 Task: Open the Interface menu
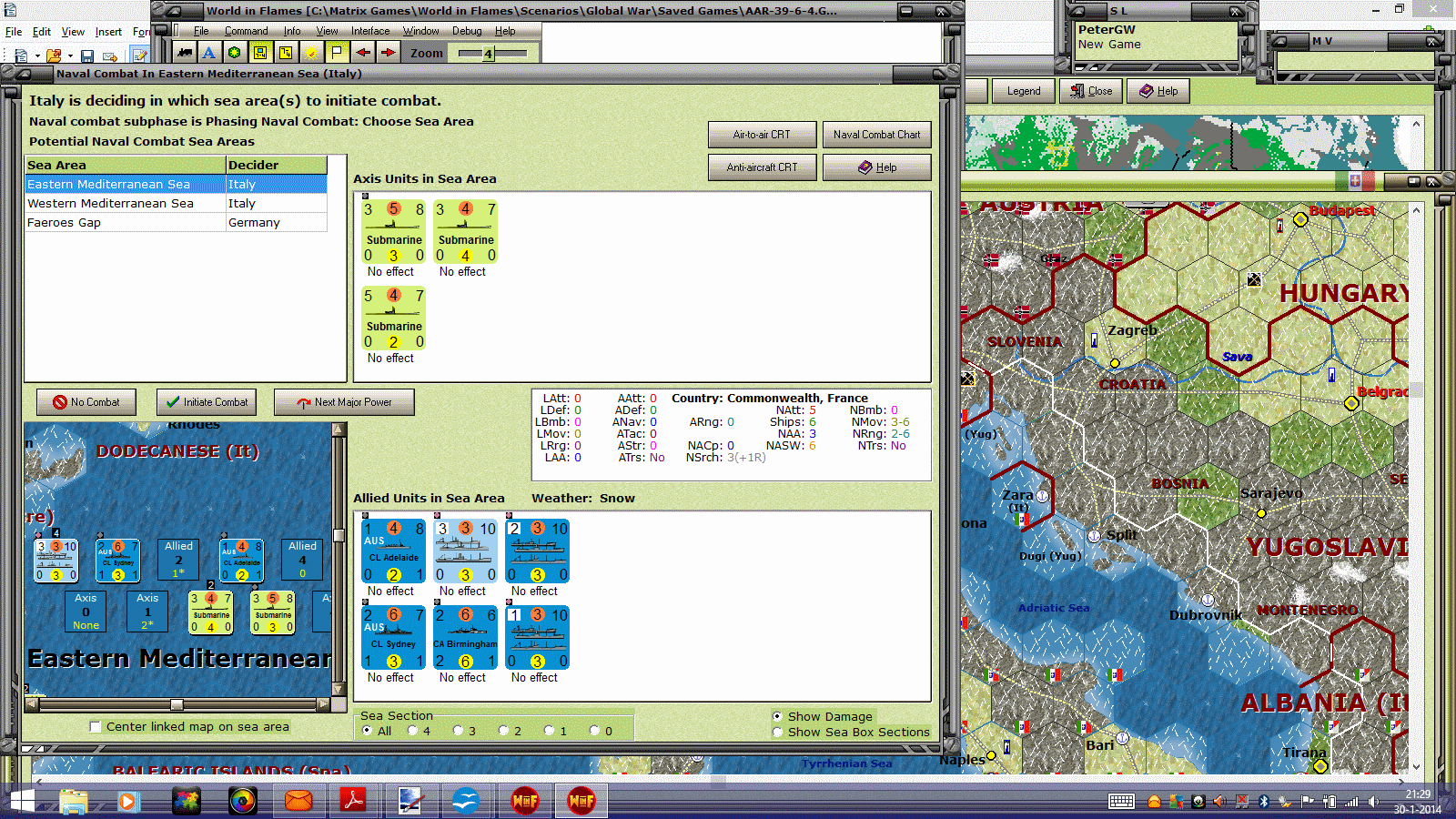pos(370,31)
